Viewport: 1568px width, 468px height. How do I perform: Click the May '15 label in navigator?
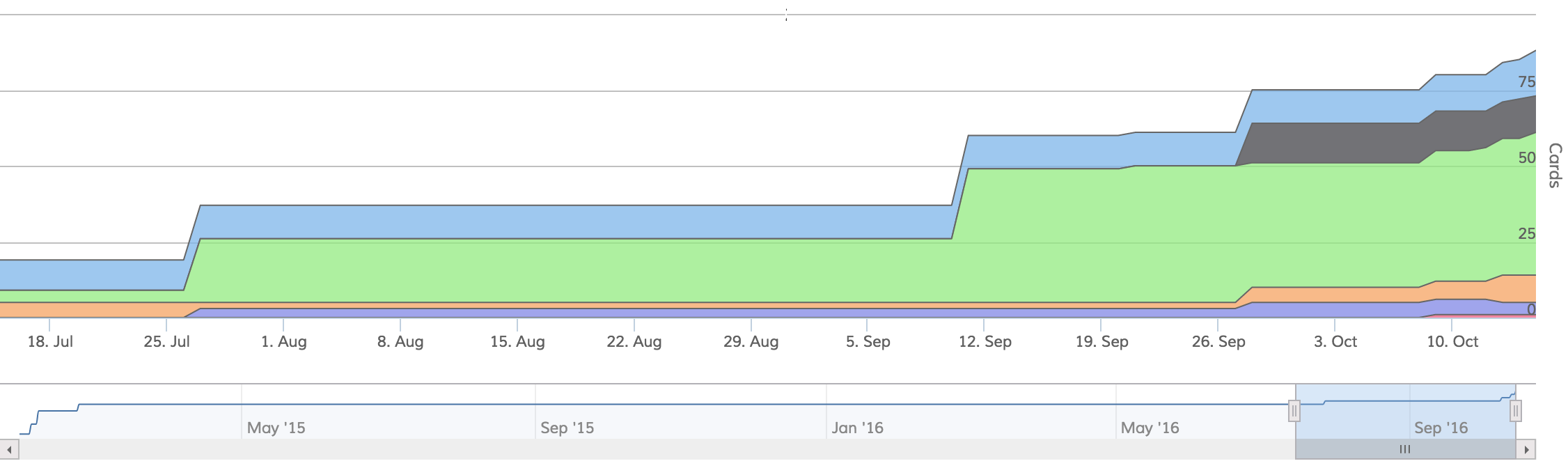click(276, 428)
